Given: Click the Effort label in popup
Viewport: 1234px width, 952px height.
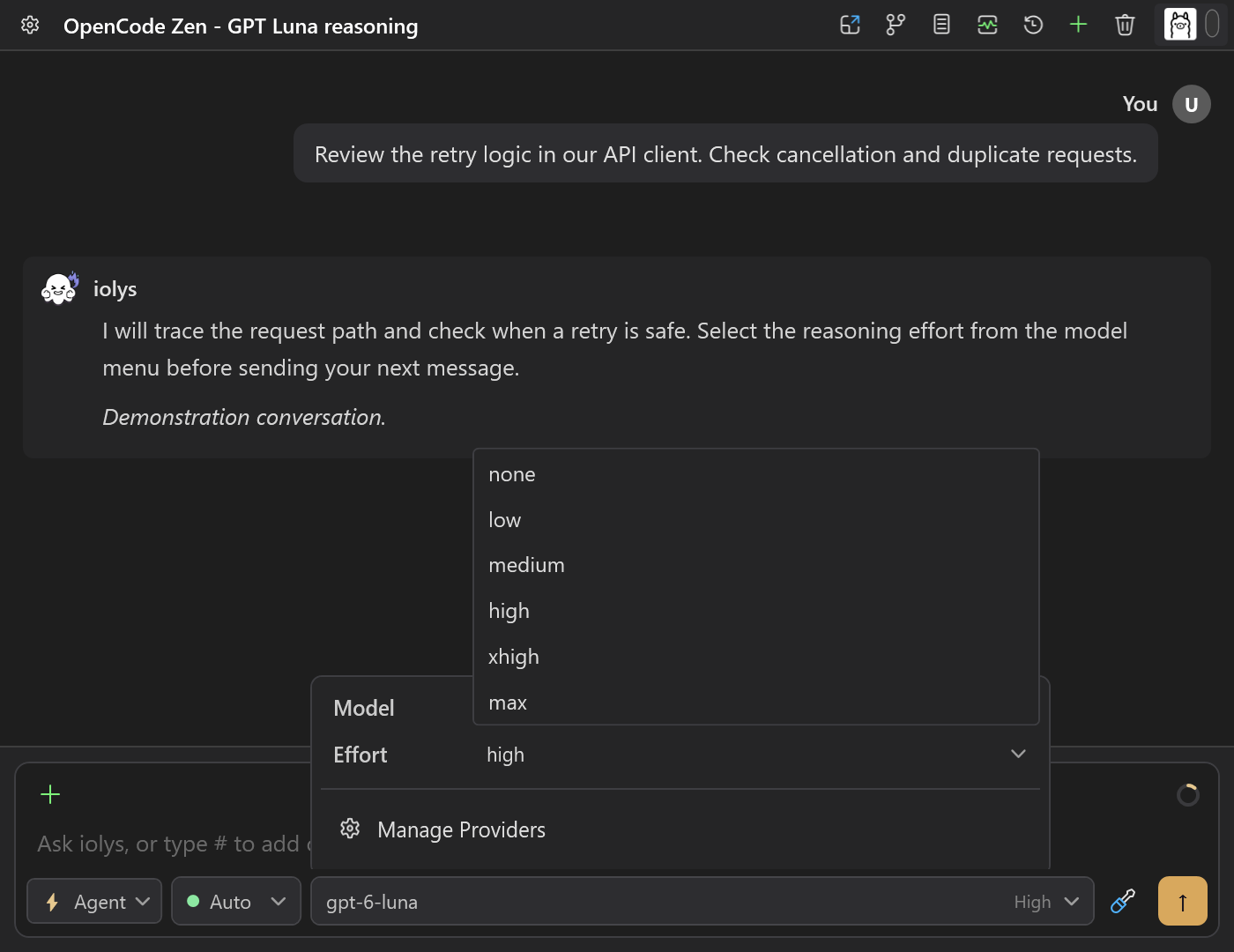Looking at the screenshot, I should 361,755.
